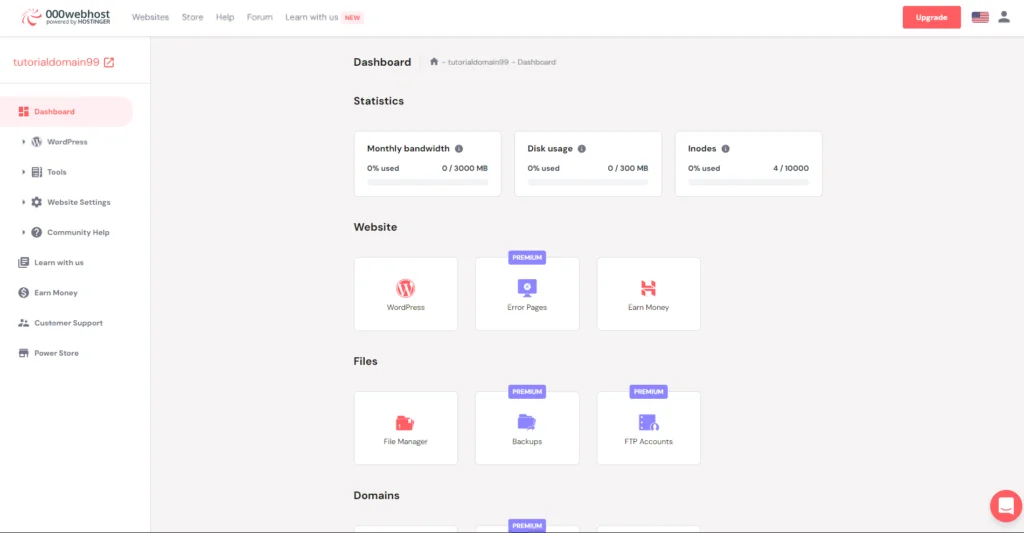Click the Website Settings gear icon
1024x533 pixels.
[x=37, y=202]
